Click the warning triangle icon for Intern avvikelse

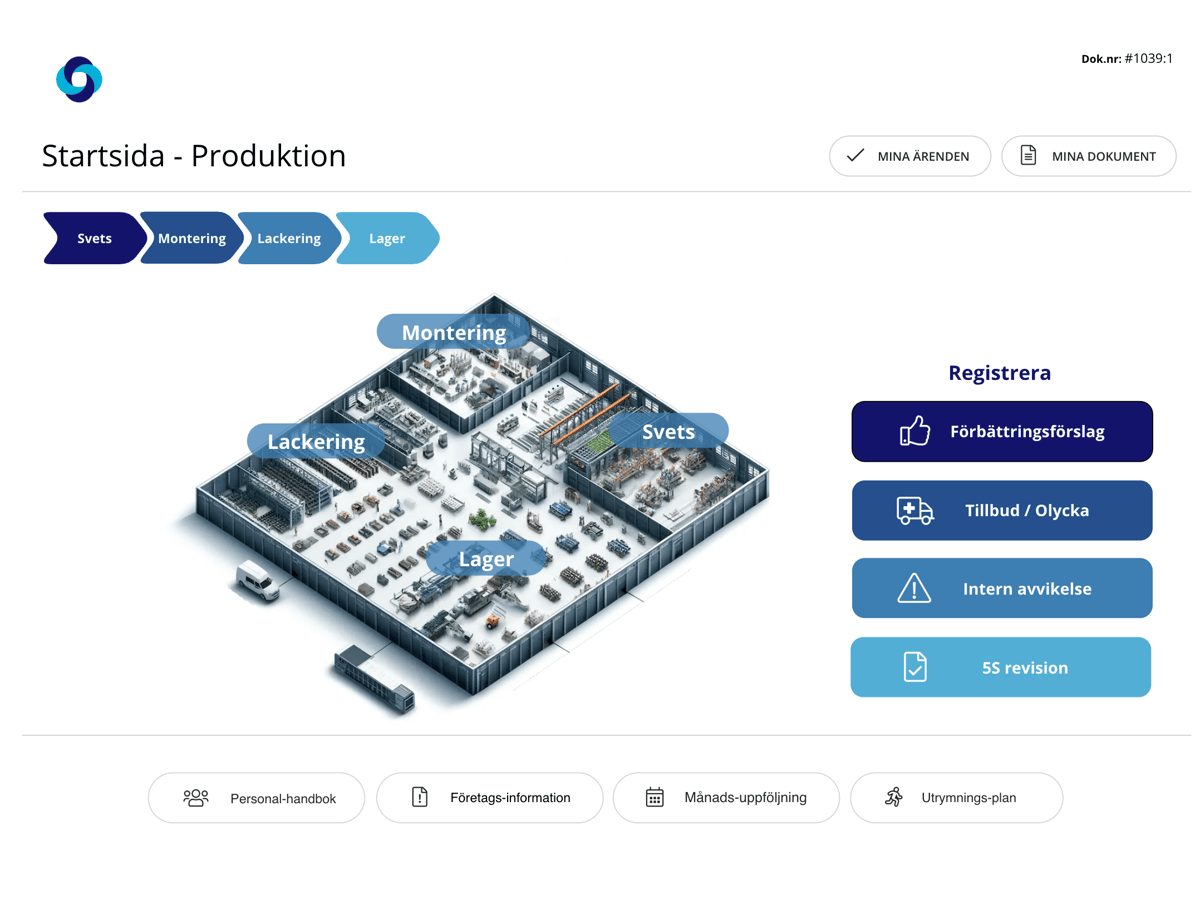(x=914, y=589)
